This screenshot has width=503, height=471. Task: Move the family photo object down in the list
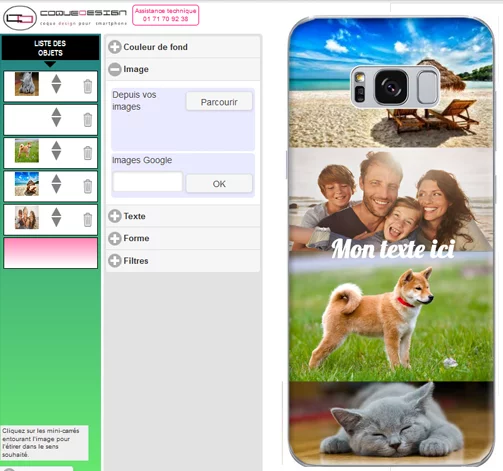(x=56, y=222)
